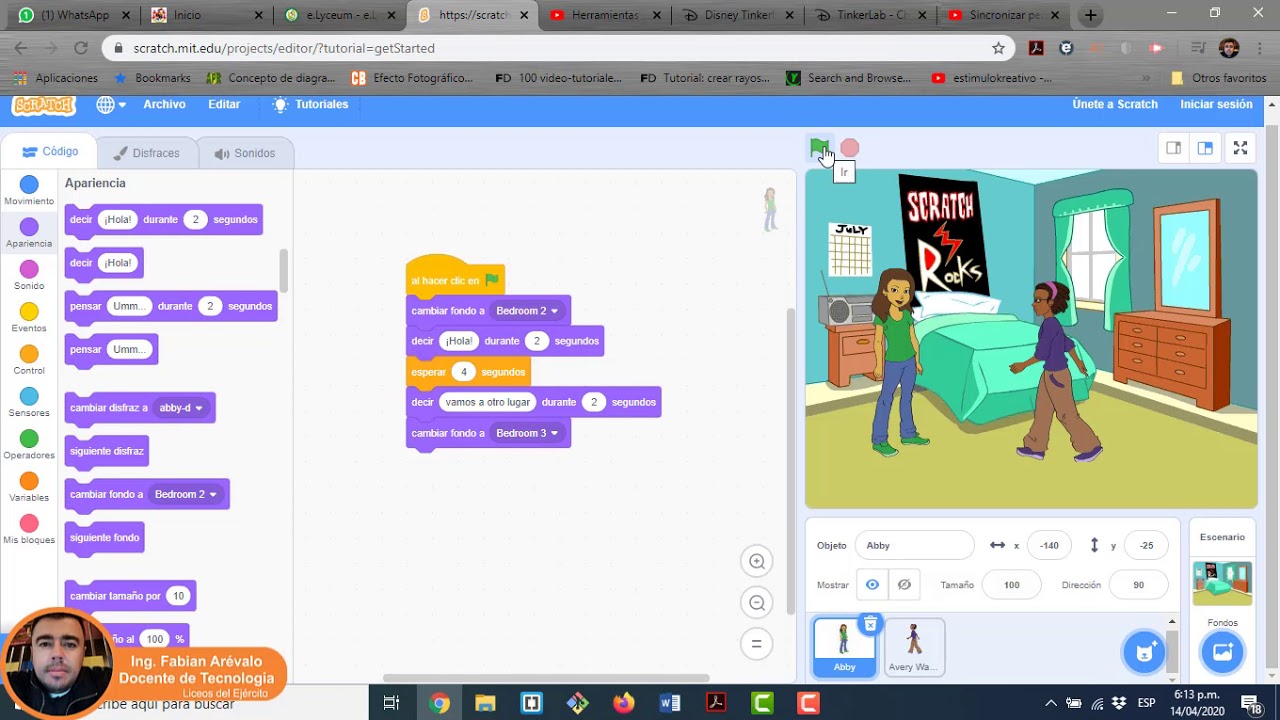Click the 'al hacer clic en' flag hat block
This screenshot has width=1280, height=720.
point(455,276)
